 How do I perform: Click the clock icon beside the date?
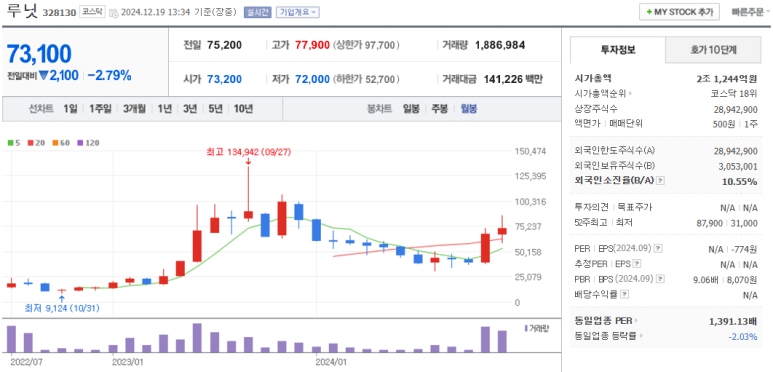pos(113,12)
